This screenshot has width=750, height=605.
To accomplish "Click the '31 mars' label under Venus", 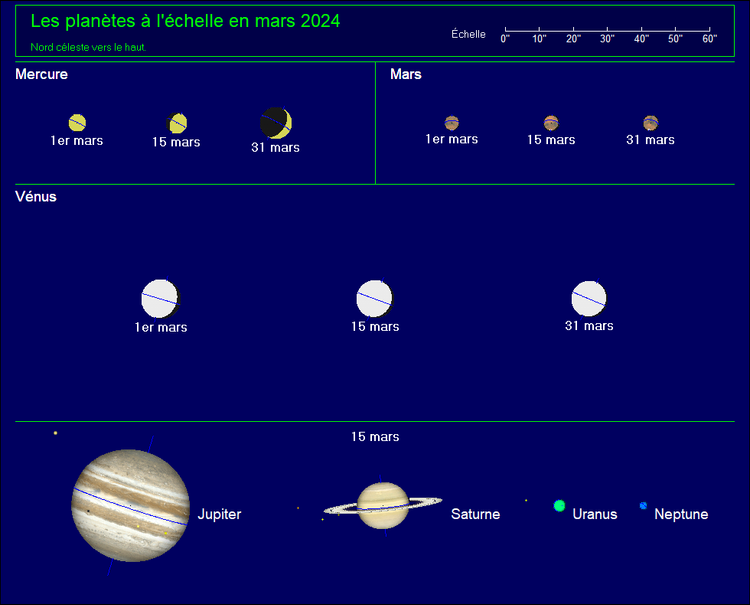I will click(x=589, y=326).
